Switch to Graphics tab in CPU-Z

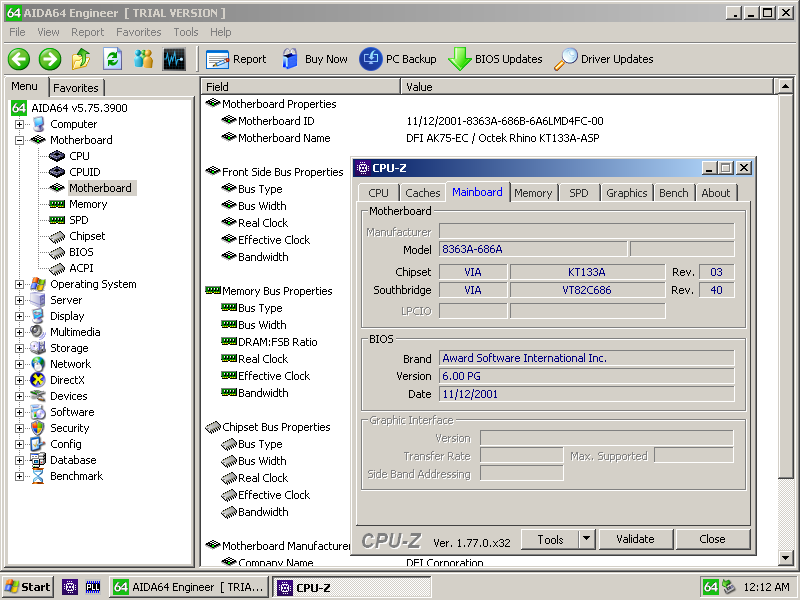click(x=627, y=193)
